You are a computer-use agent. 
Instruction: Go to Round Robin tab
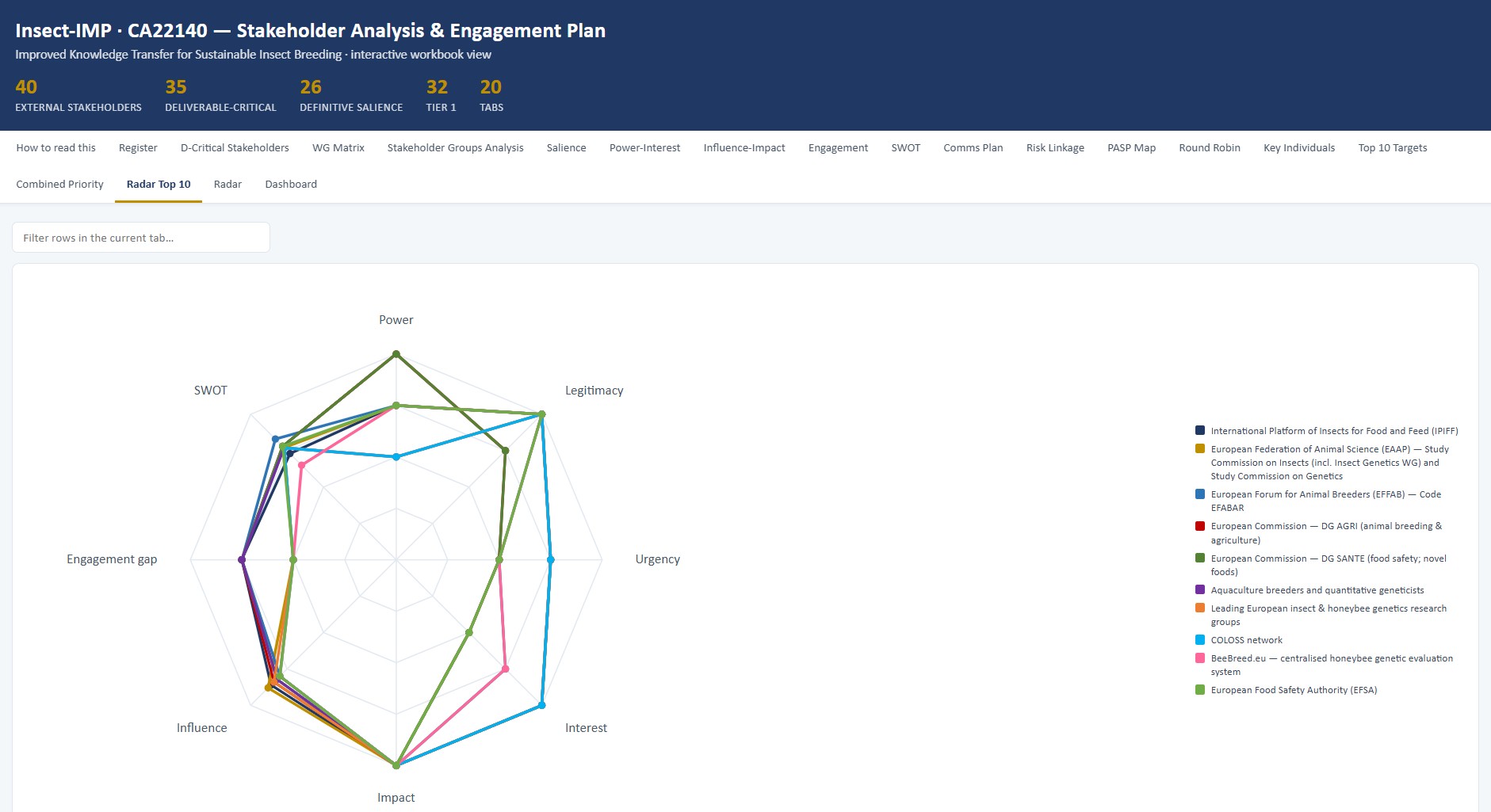coord(1209,148)
